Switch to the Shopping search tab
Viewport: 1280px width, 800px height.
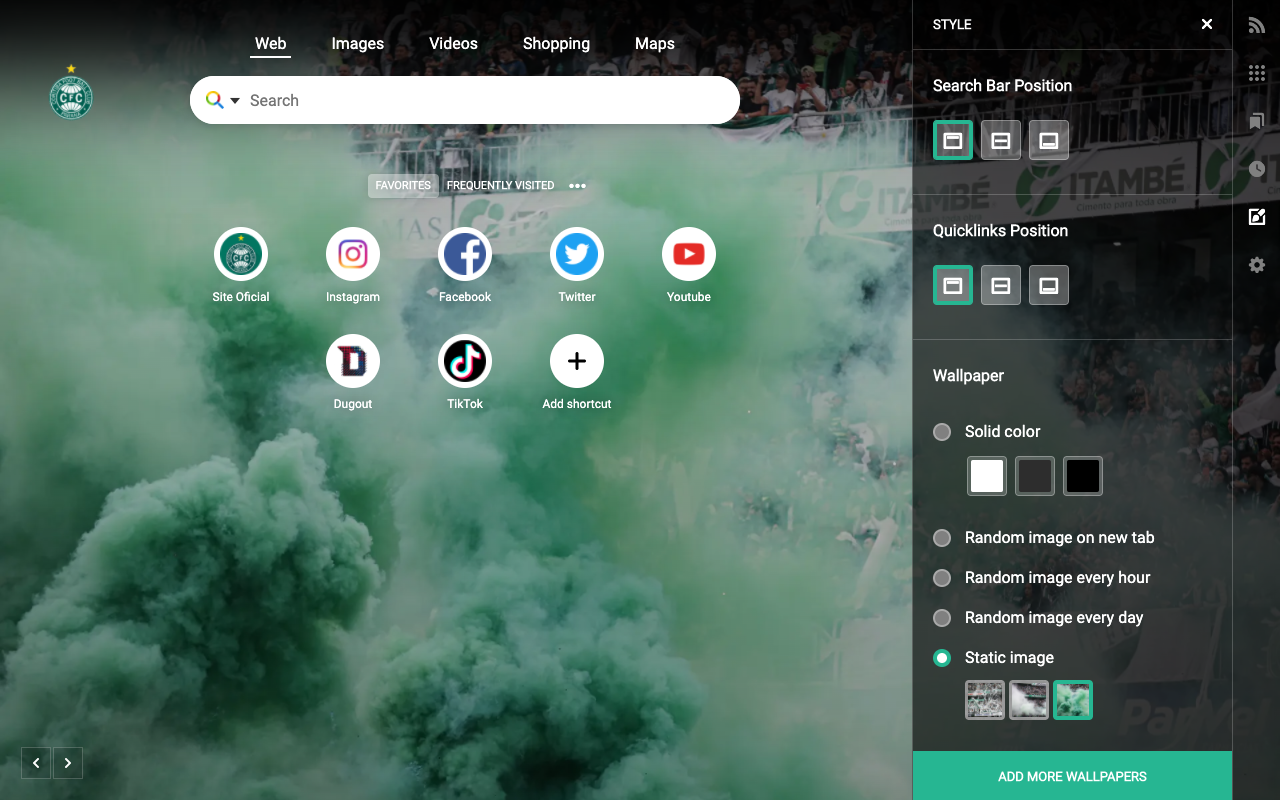click(x=556, y=44)
